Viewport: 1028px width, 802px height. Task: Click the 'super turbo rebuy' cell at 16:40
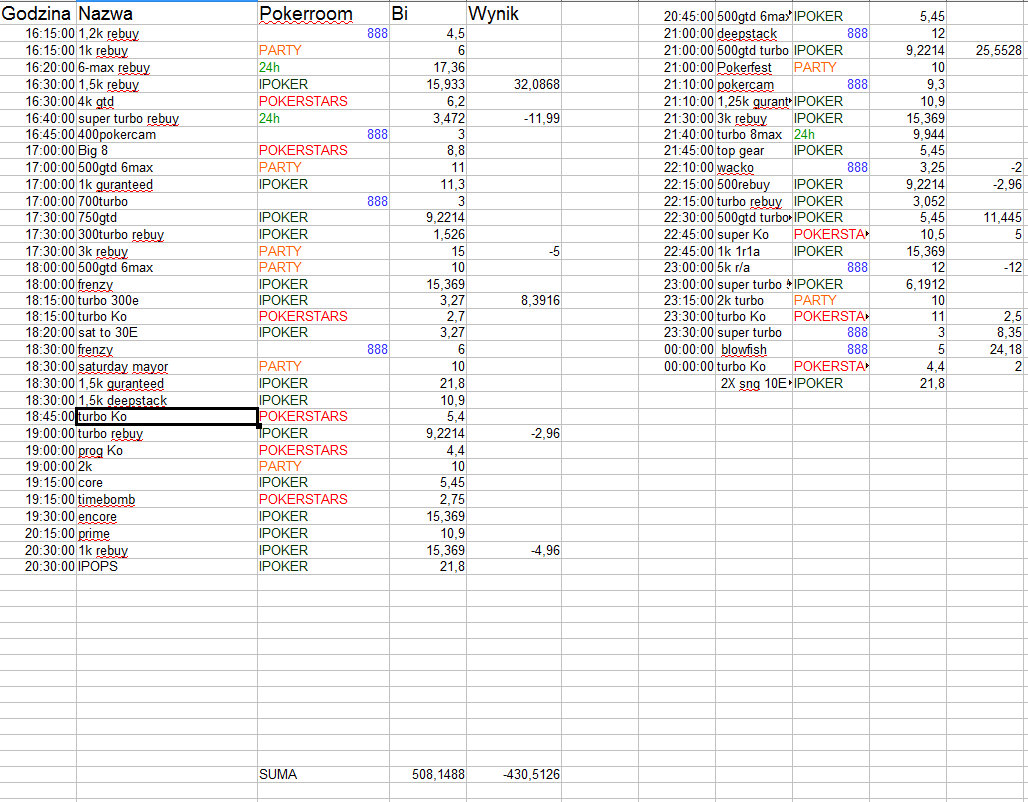(167, 119)
